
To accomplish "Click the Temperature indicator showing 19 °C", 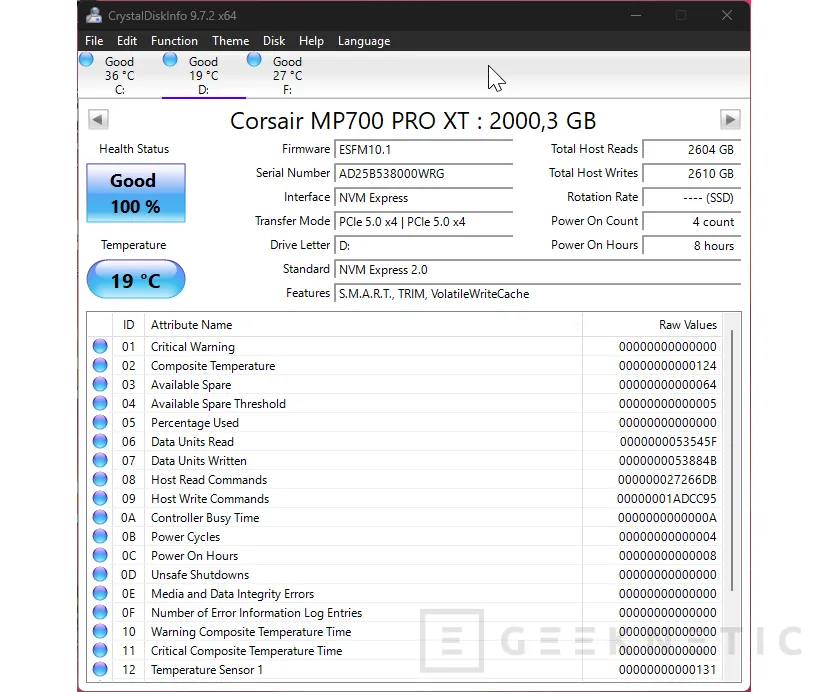I will pos(135,280).
